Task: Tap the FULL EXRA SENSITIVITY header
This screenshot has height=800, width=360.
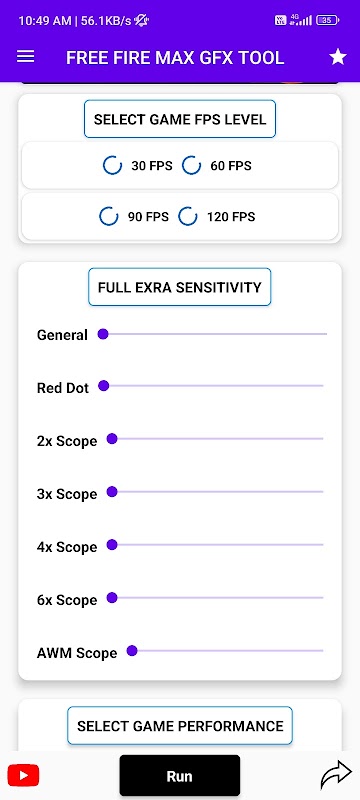Action: click(179, 287)
